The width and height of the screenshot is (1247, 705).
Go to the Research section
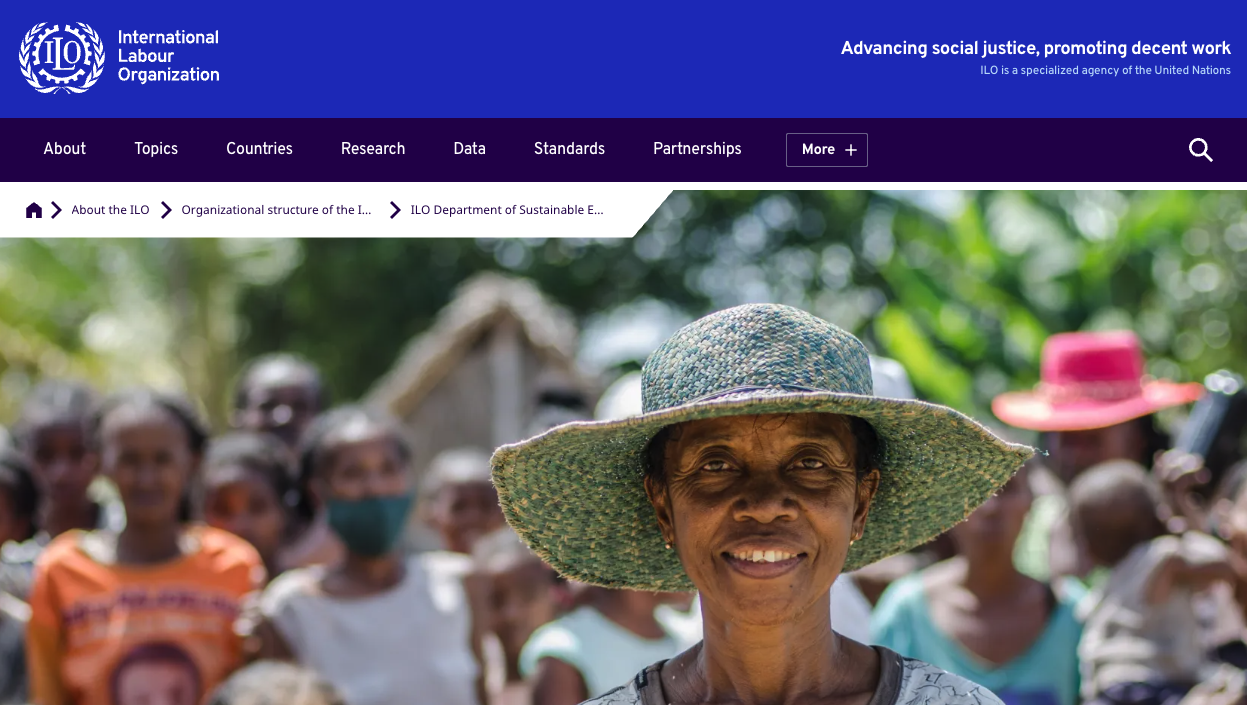[x=373, y=149]
